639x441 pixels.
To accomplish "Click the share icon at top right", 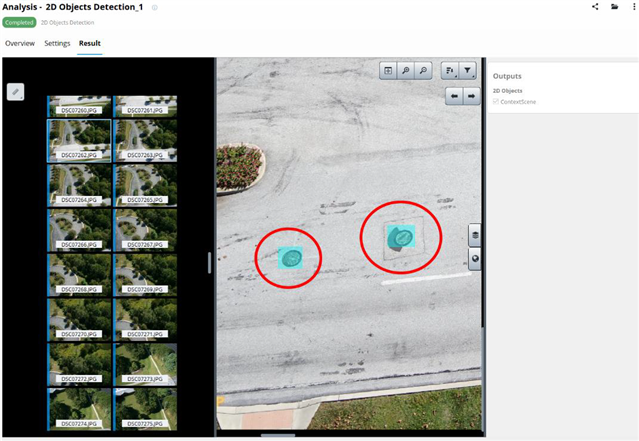I will coord(595,7).
